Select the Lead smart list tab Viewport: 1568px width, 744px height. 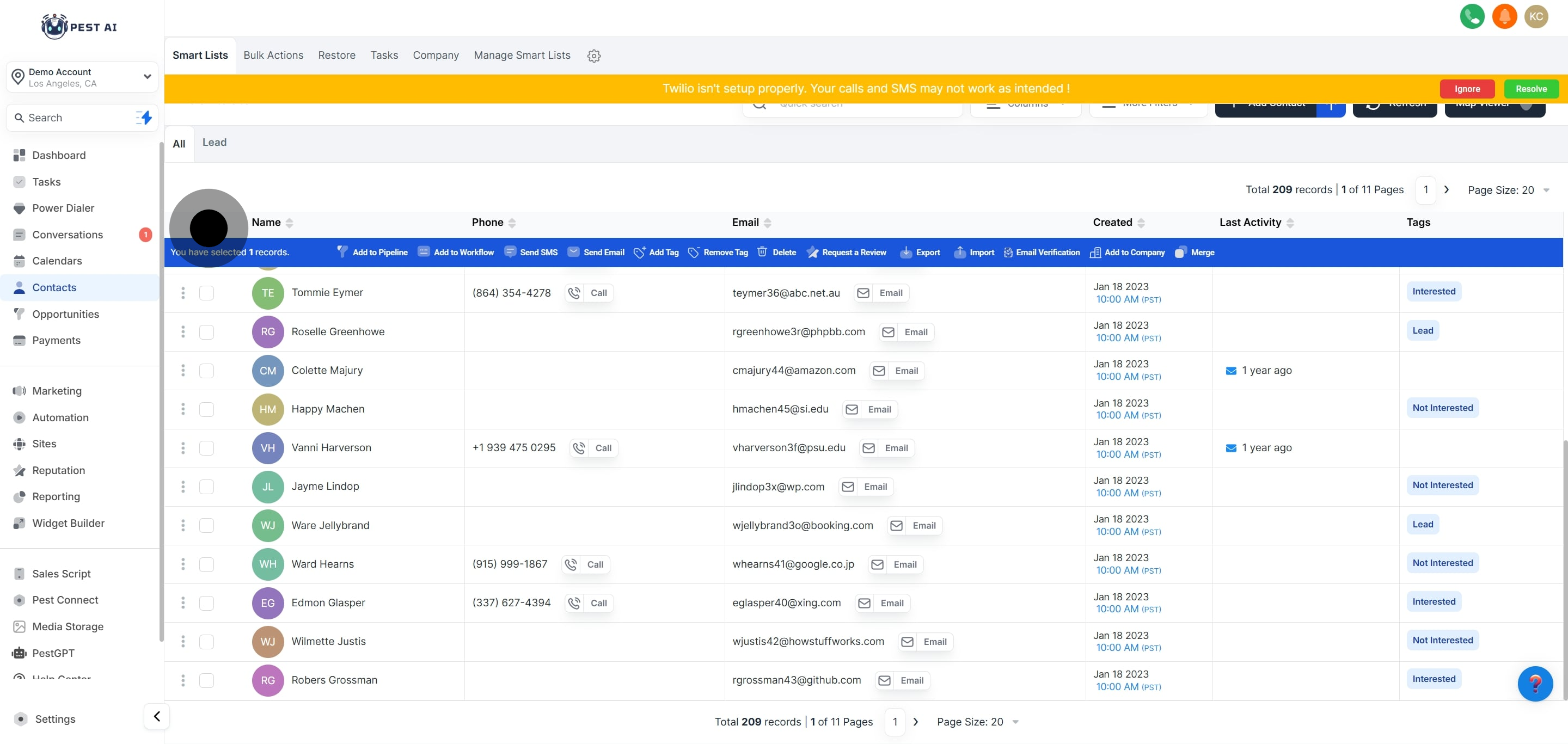point(215,143)
